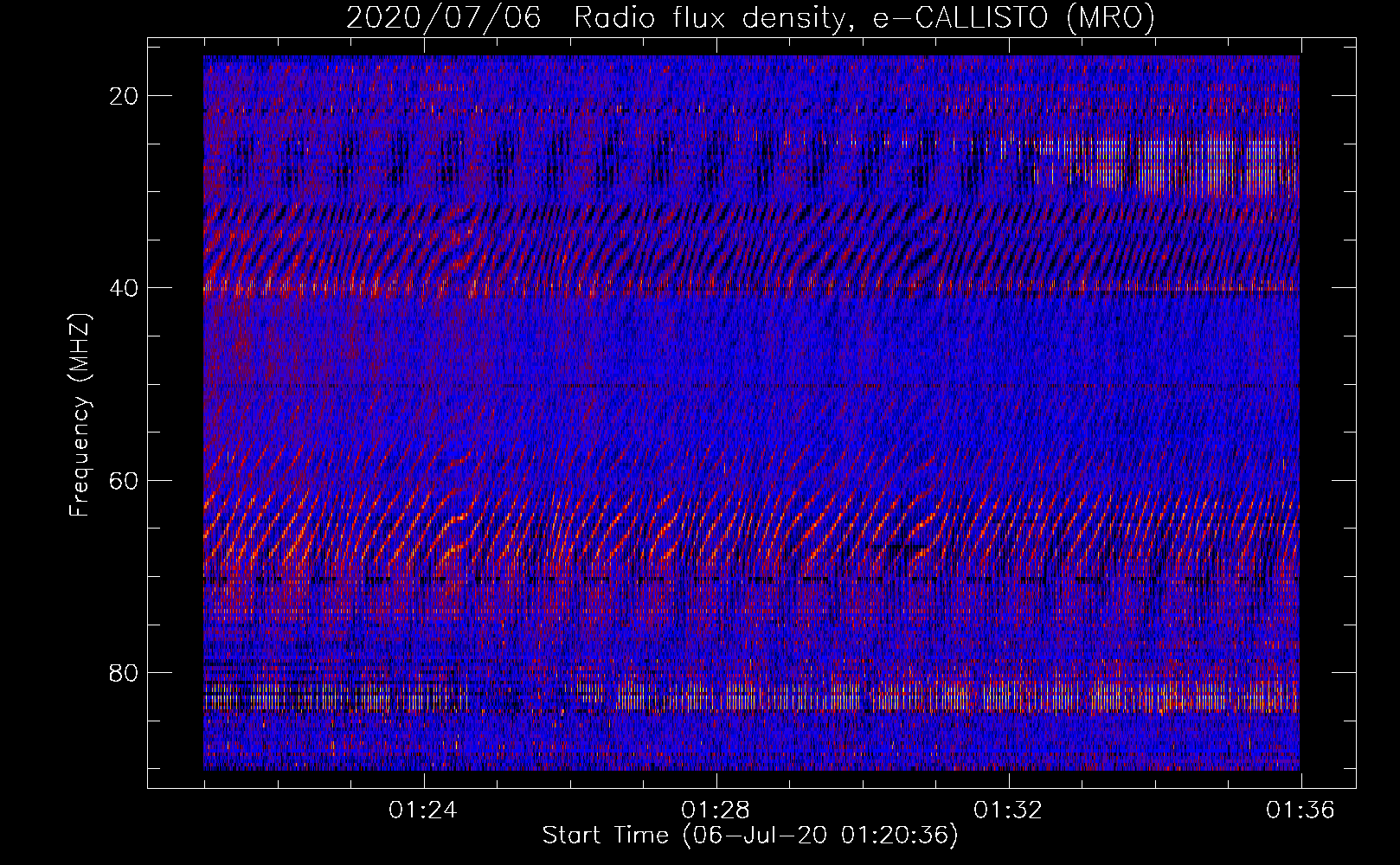Click the 01:28 time tick label
This screenshot has width=1400, height=865.
(x=715, y=811)
